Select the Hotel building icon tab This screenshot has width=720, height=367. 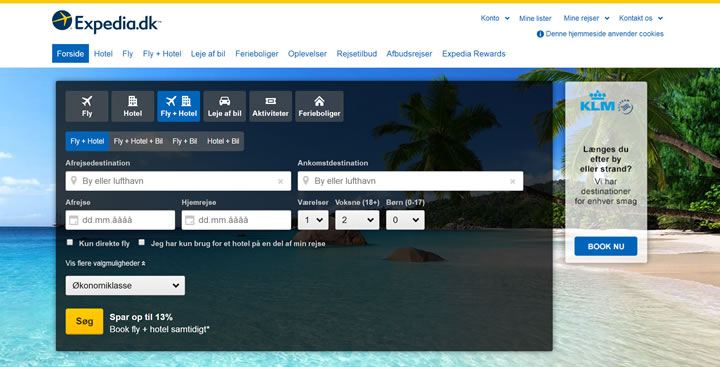pos(133,106)
